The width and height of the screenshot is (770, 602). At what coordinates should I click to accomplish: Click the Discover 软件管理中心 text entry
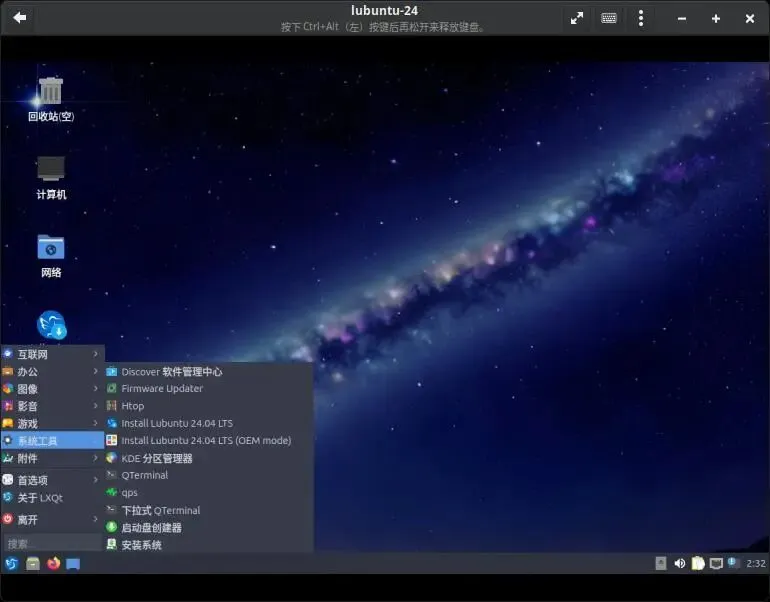pyautogui.click(x=171, y=372)
